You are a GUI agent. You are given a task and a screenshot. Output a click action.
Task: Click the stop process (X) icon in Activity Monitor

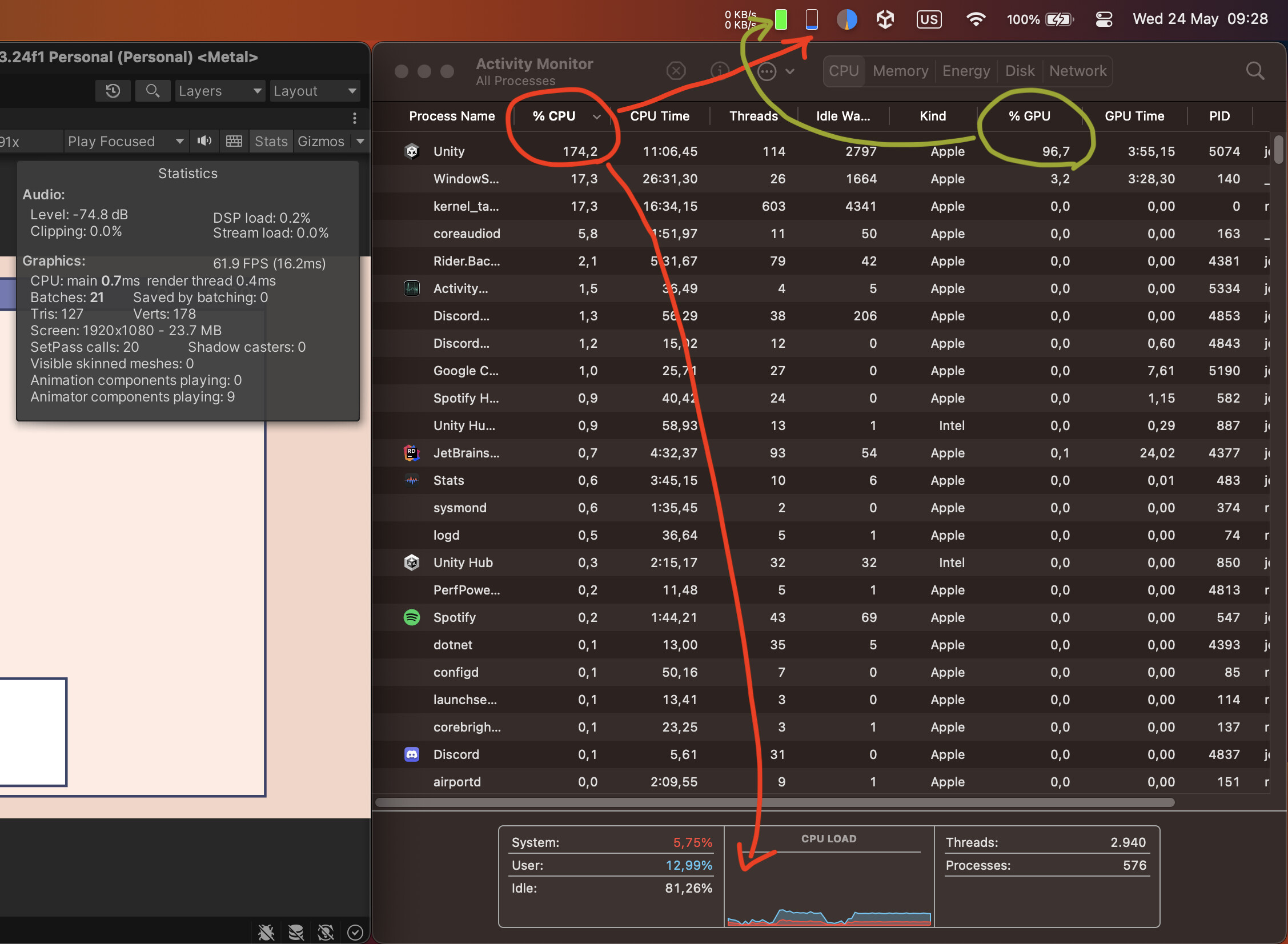676,71
